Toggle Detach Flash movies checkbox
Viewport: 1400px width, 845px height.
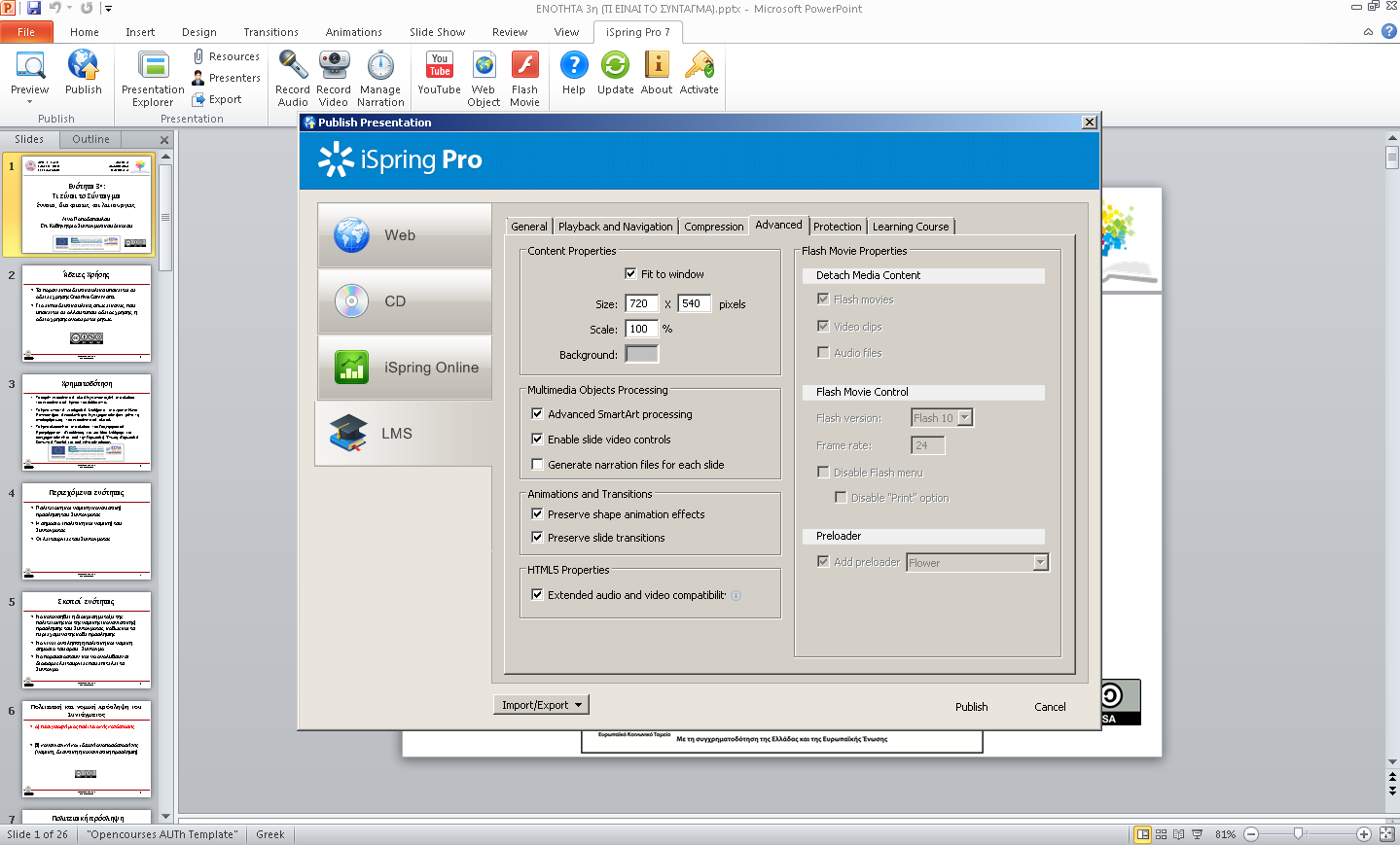823,299
